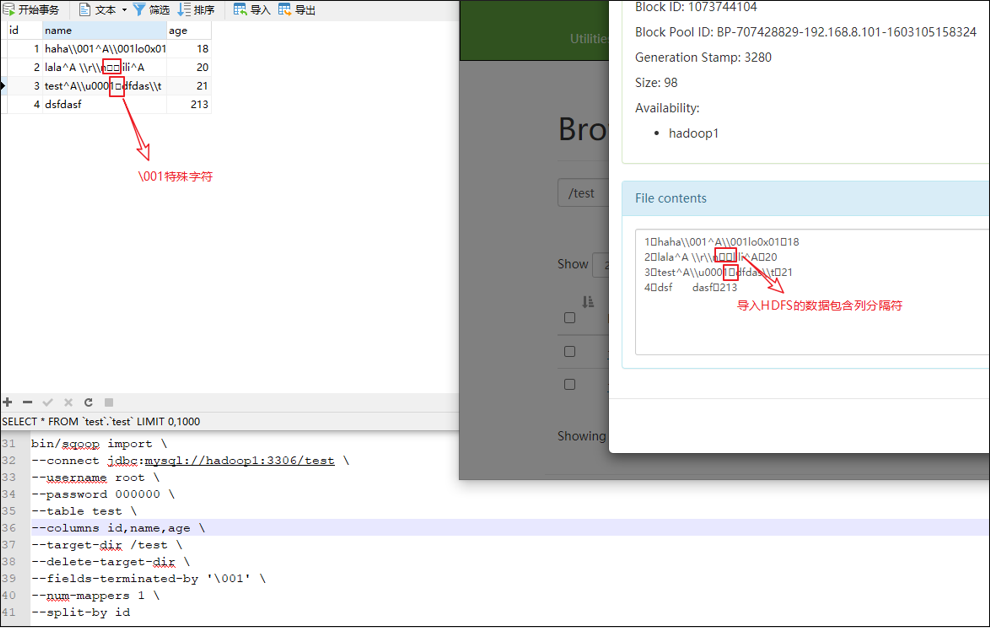Select the name cell starting with 'test^A'
The image size is (990, 628).
point(105,86)
